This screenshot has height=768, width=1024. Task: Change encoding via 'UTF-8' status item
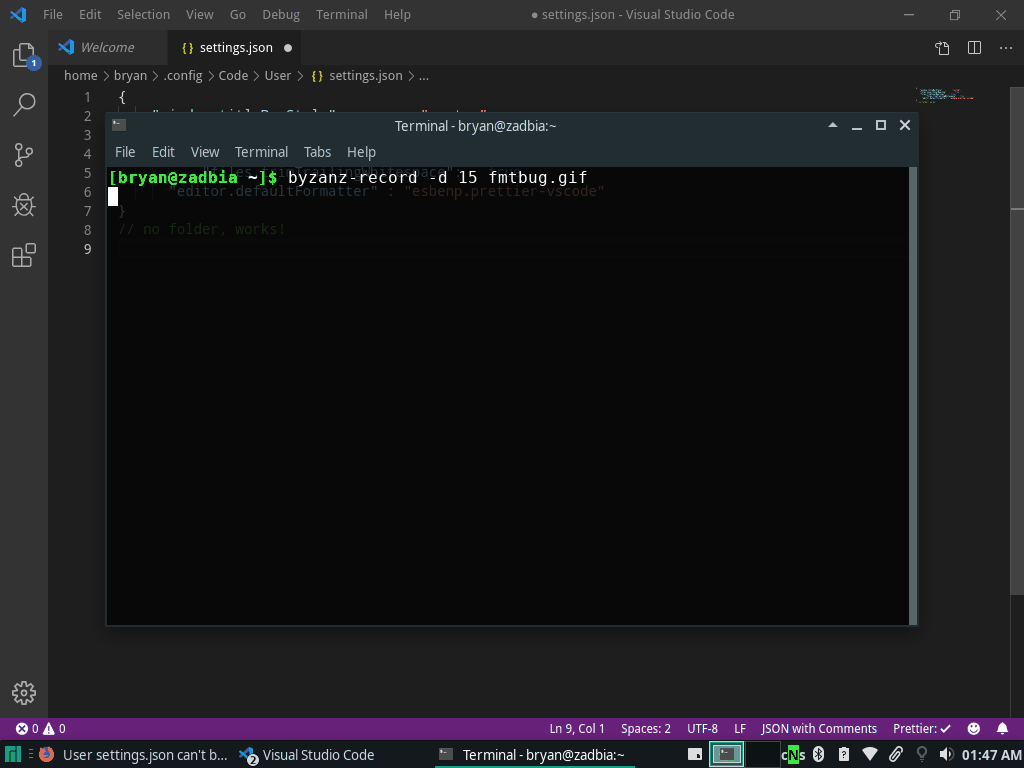point(702,728)
